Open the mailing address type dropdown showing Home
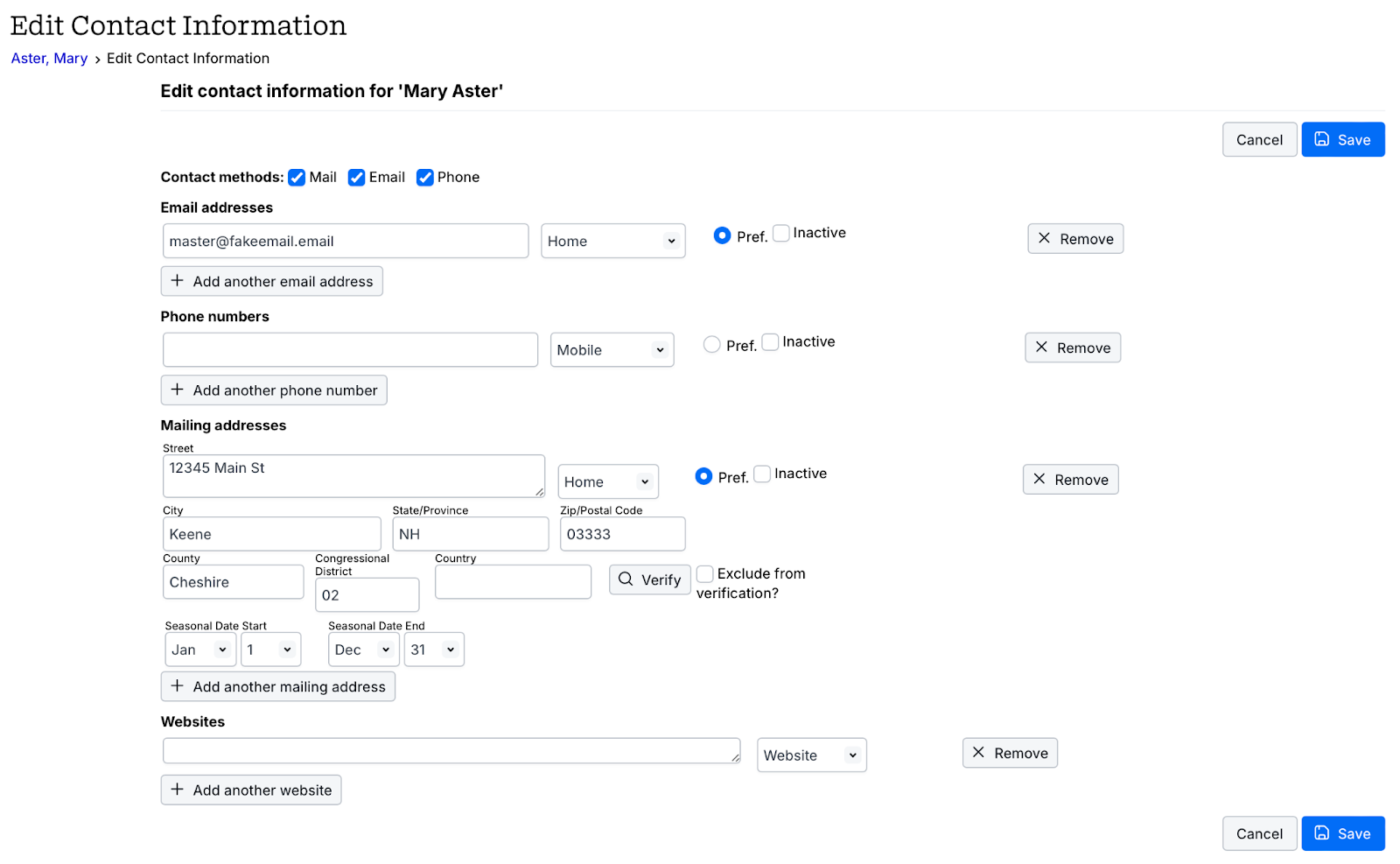1400x864 pixels. 608,481
